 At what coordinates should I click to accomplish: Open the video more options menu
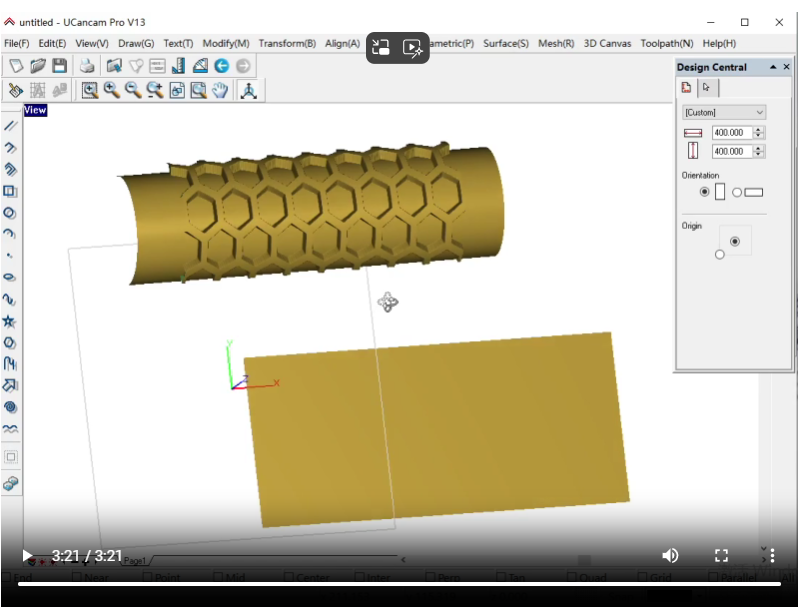coord(772,556)
